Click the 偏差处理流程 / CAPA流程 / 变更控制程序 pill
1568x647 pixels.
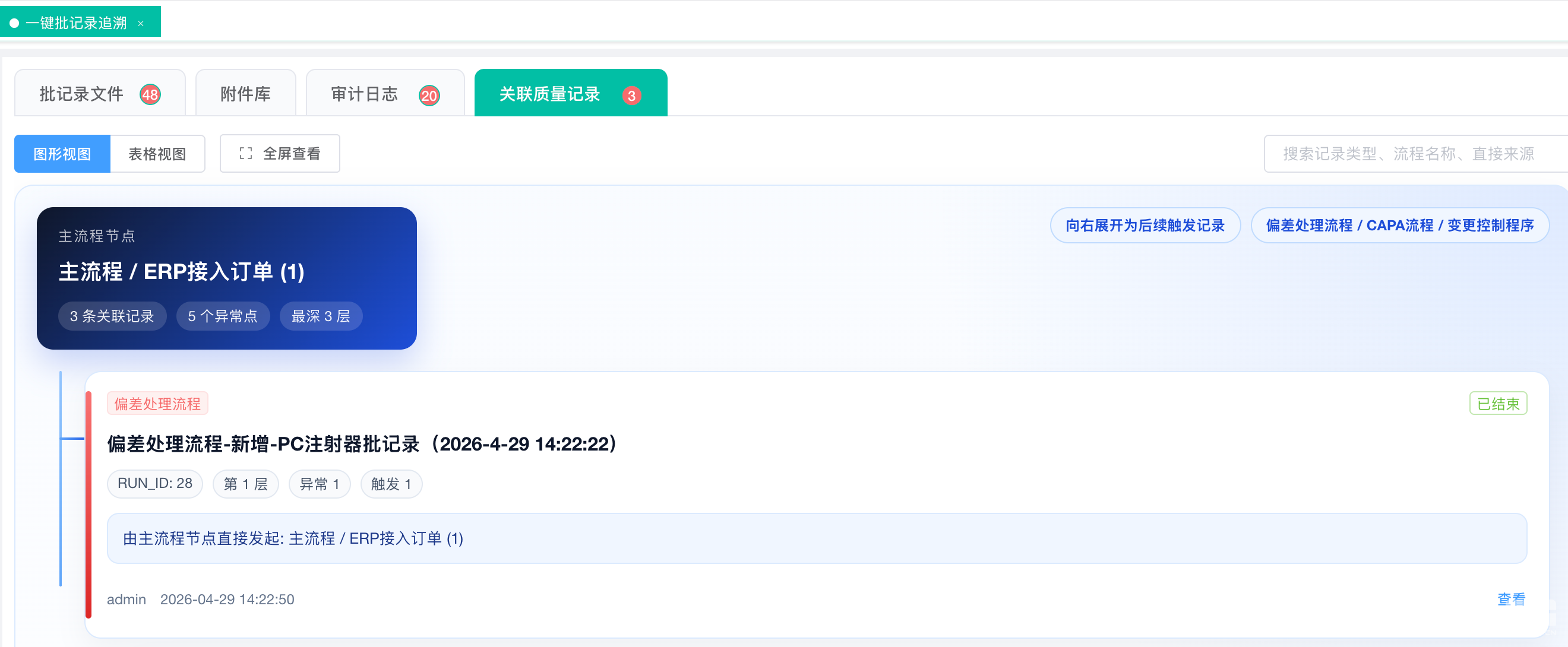point(1399,226)
